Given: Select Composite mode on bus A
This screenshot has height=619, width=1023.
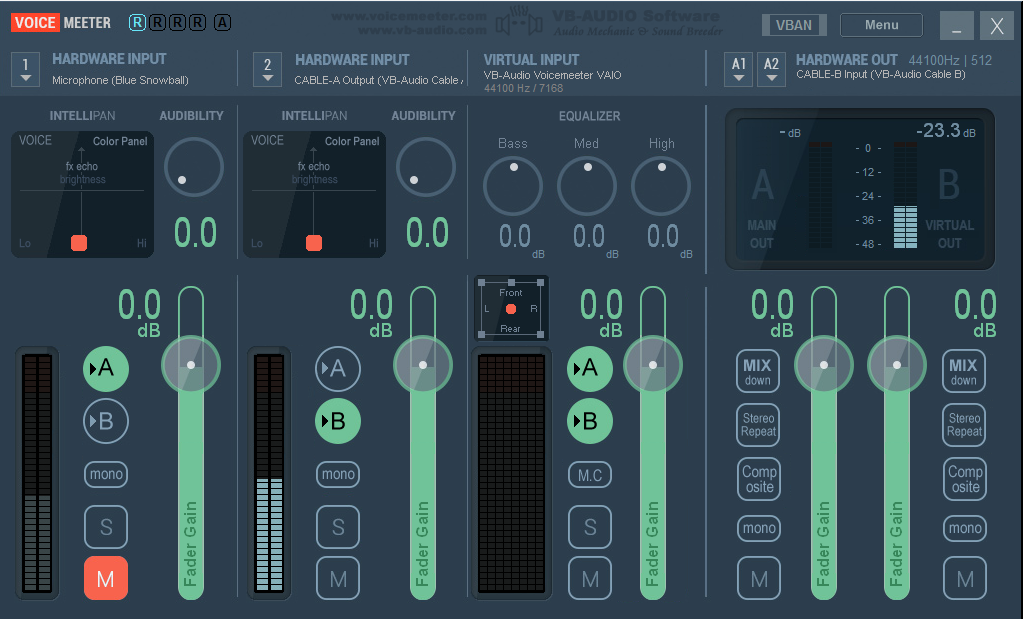Looking at the screenshot, I should 759,479.
